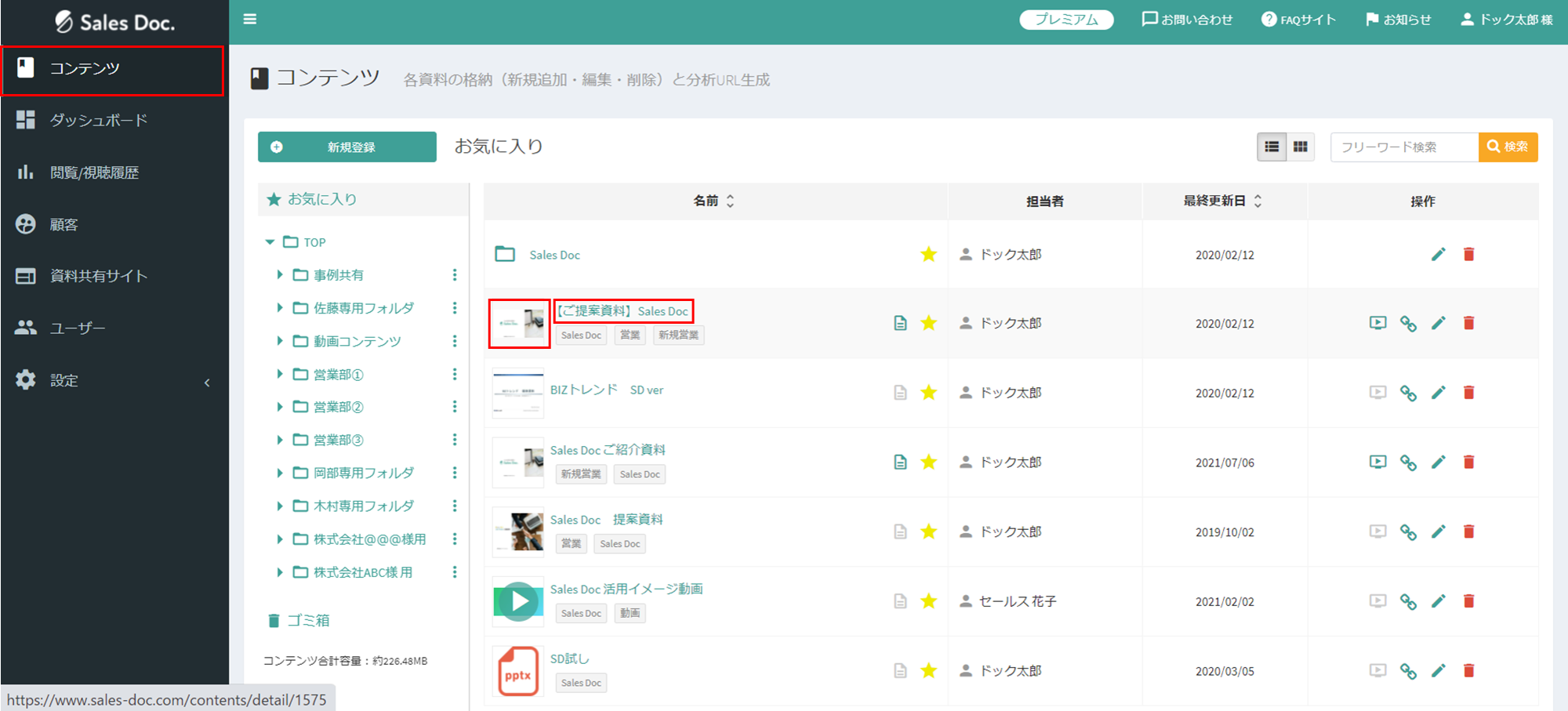Open ダッシュボード in the sidebar

99,120
